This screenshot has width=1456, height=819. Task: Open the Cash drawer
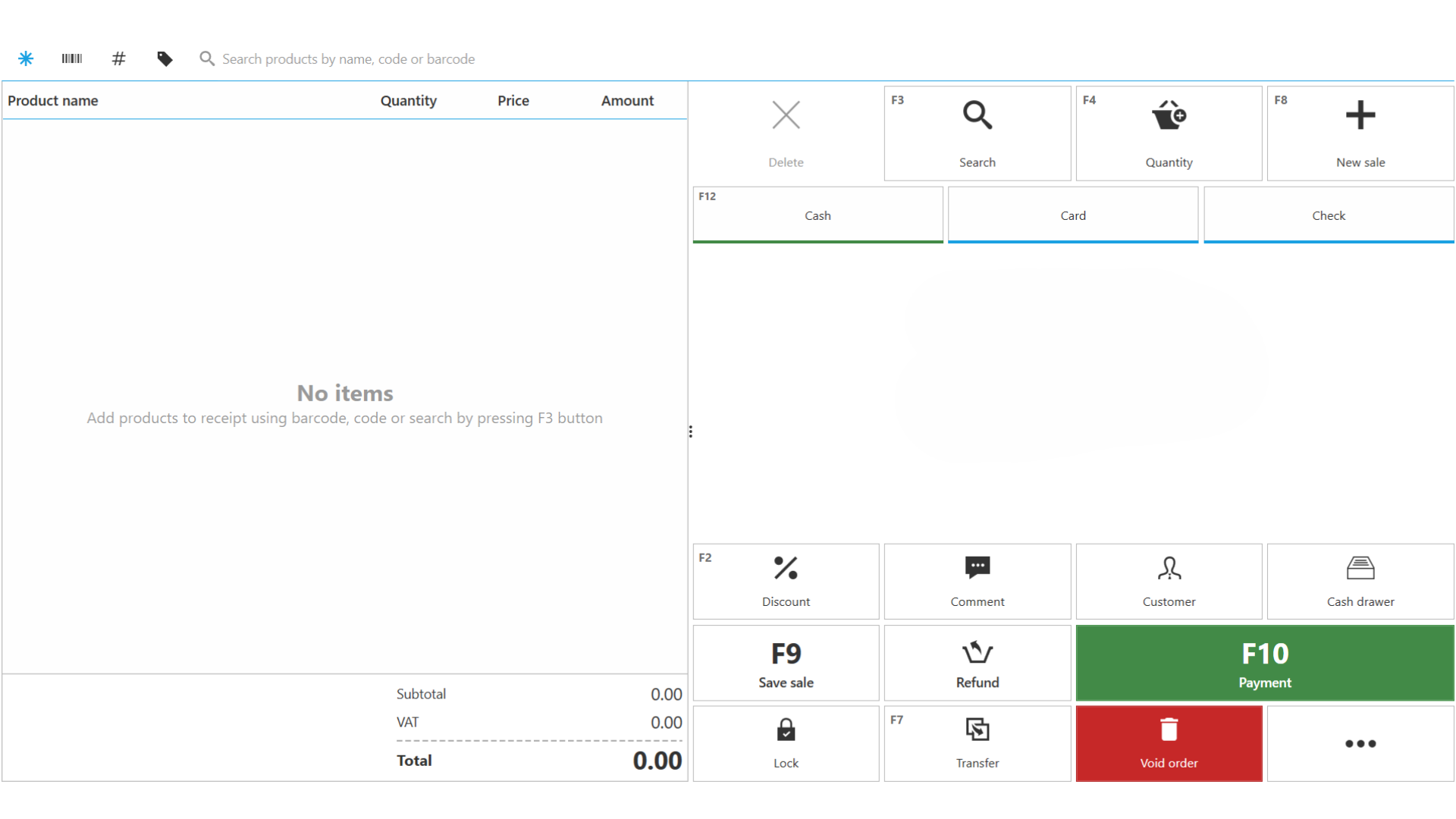(x=1360, y=581)
